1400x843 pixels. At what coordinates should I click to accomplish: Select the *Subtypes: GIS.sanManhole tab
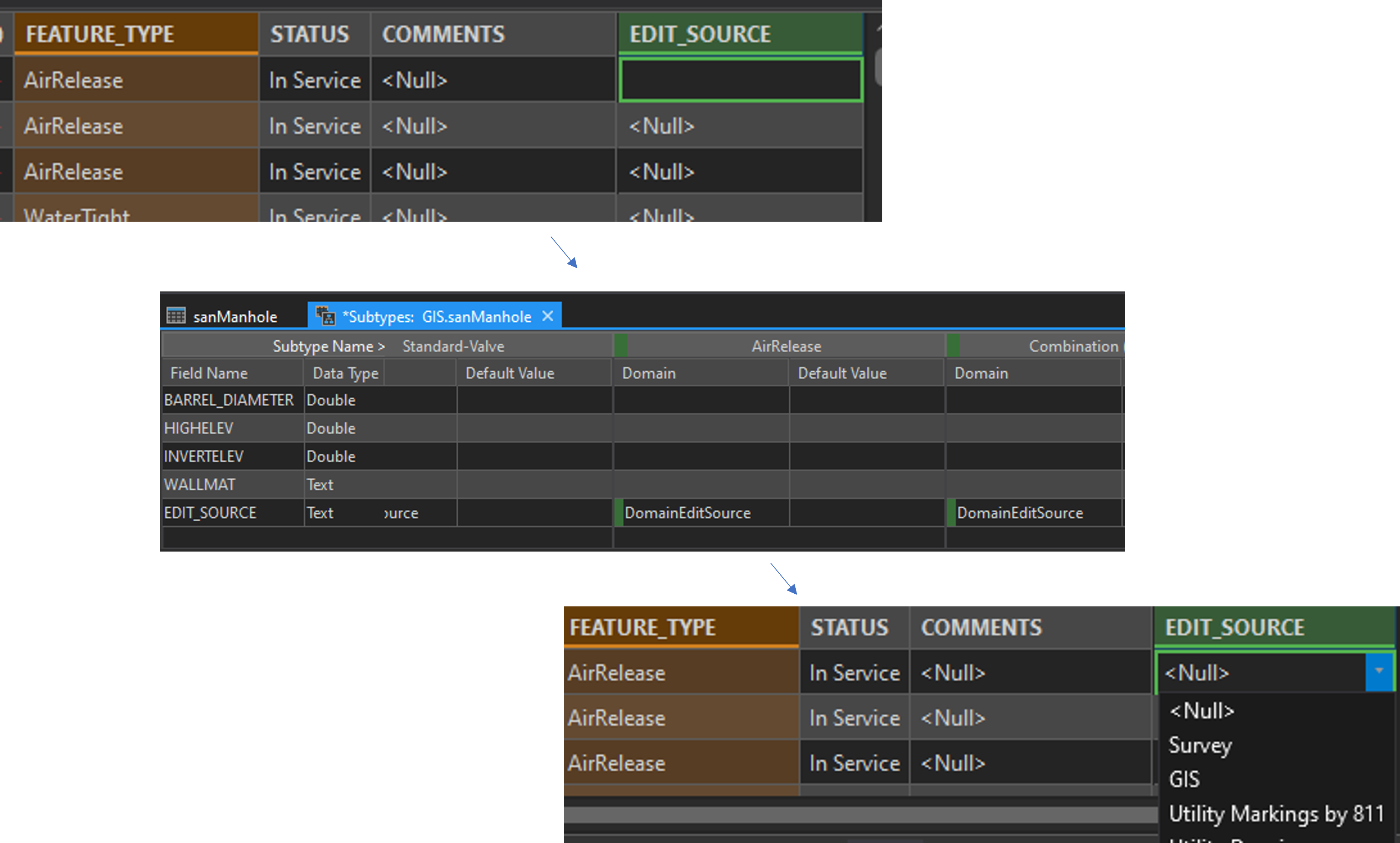click(437, 316)
